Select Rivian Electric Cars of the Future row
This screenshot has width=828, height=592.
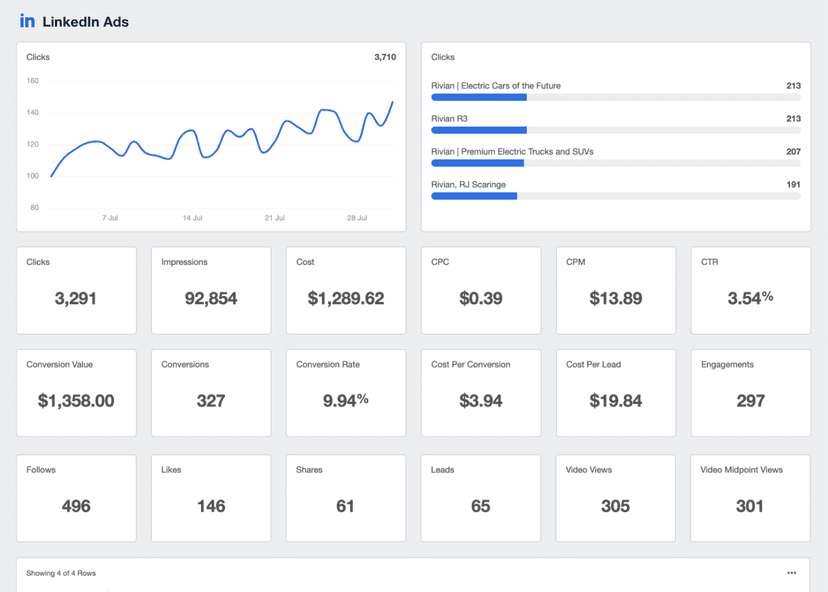[615, 91]
